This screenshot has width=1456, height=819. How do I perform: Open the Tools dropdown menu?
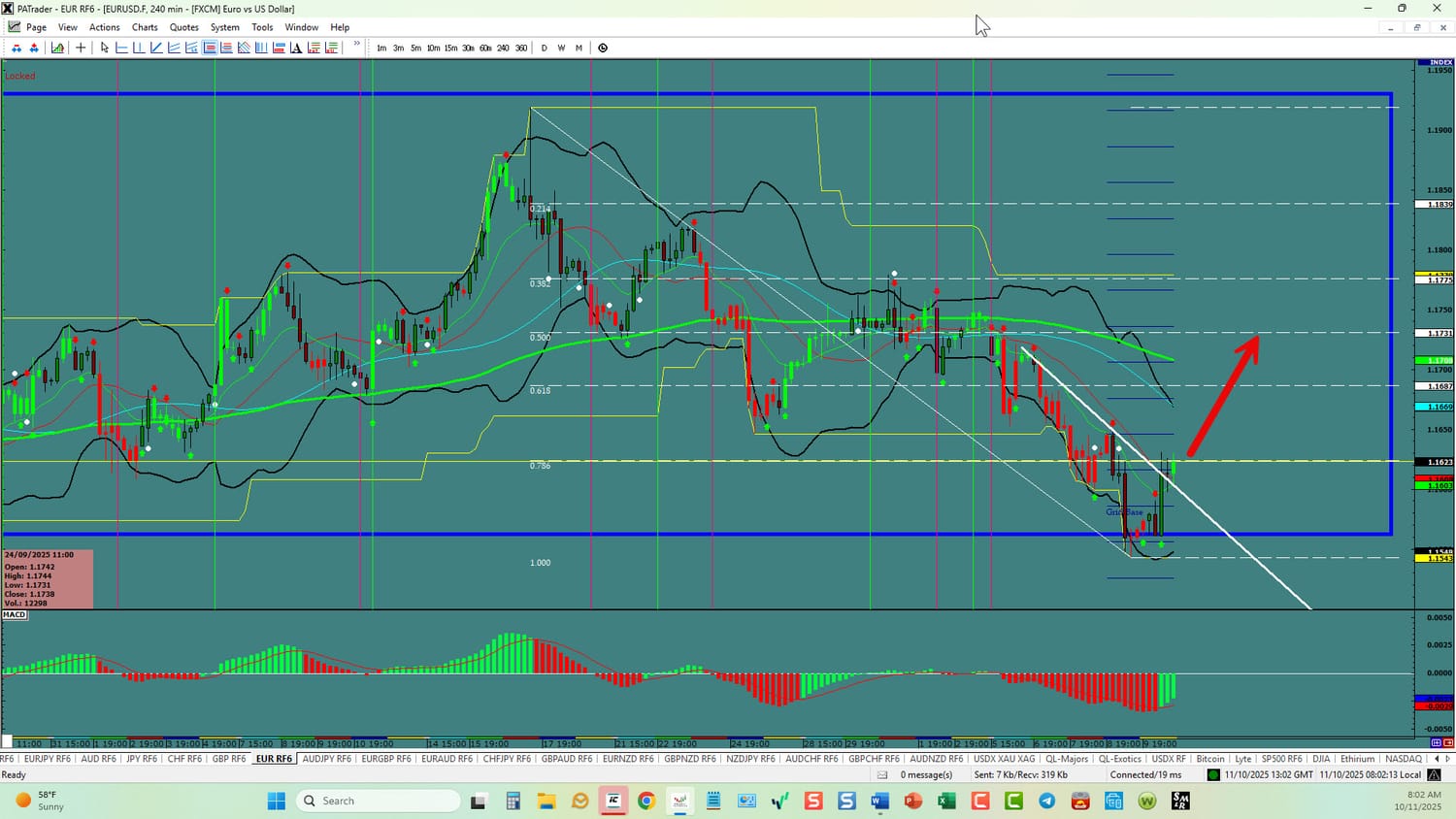coord(262,27)
